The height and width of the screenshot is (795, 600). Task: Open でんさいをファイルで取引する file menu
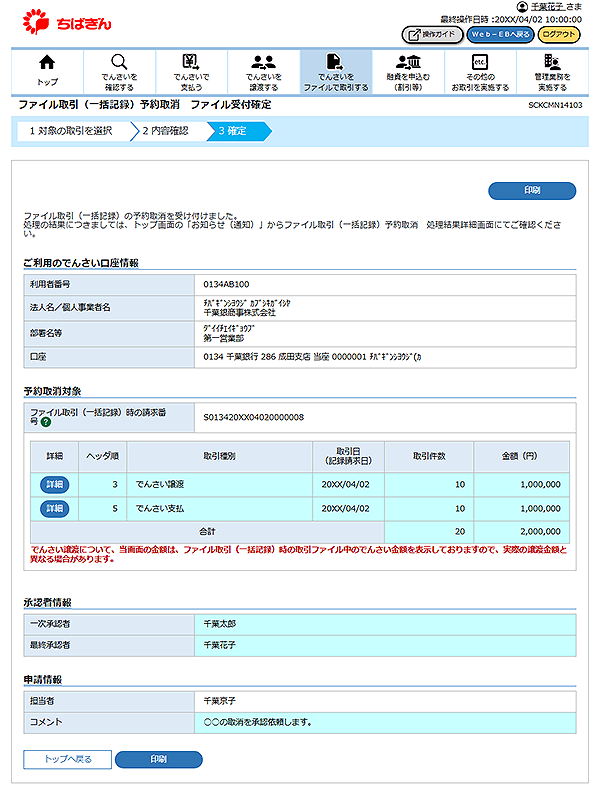click(x=336, y=71)
